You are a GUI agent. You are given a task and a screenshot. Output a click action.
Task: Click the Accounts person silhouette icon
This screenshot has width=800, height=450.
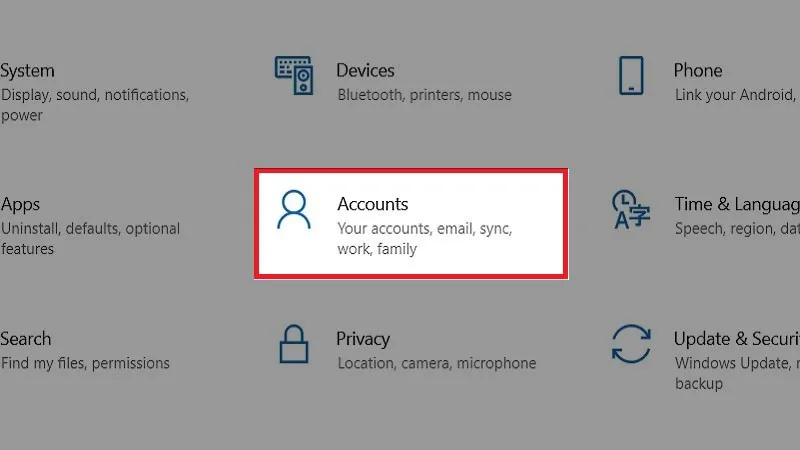[294, 211]
